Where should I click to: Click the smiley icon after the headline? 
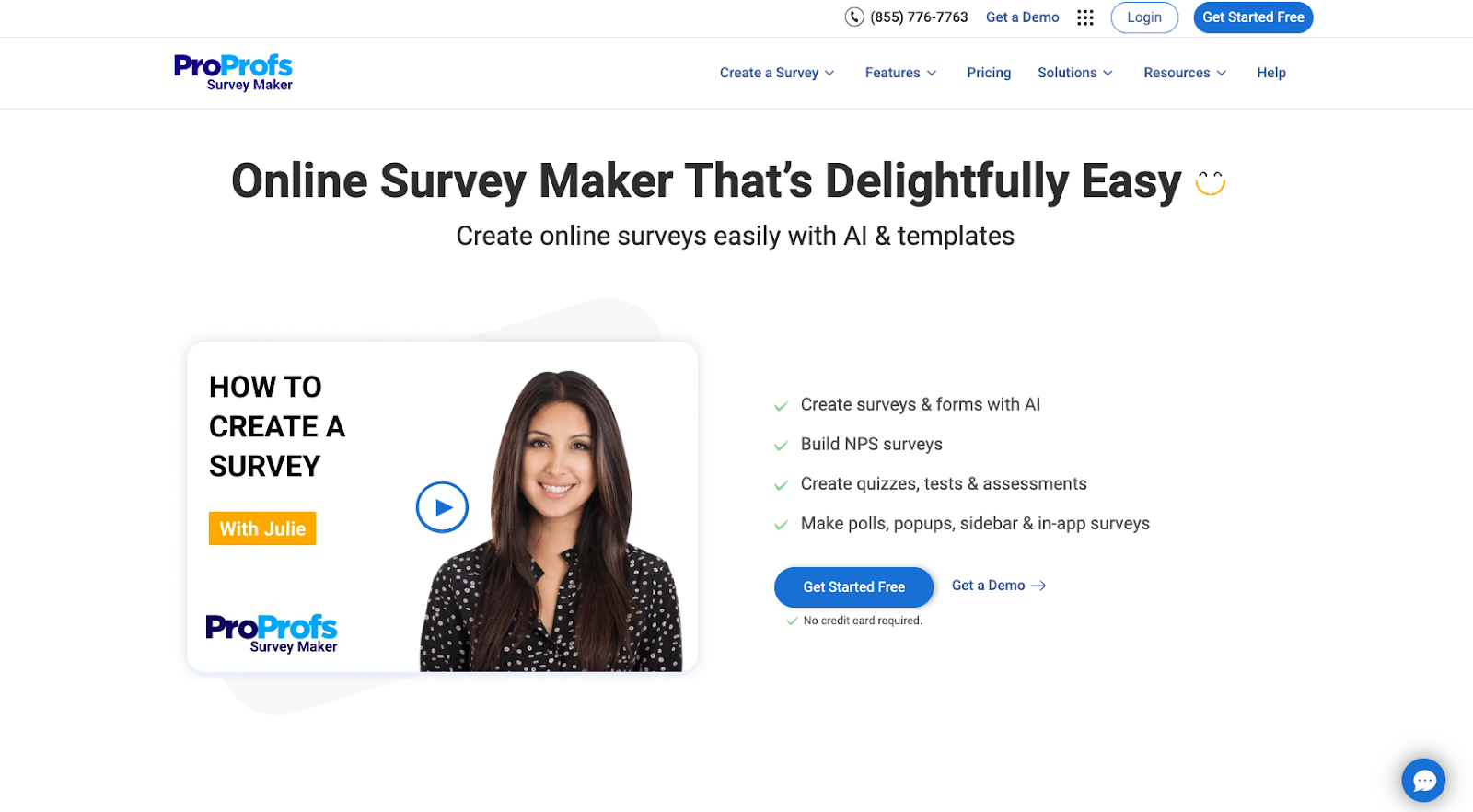pyautogui.click(x=1211, y=182)
